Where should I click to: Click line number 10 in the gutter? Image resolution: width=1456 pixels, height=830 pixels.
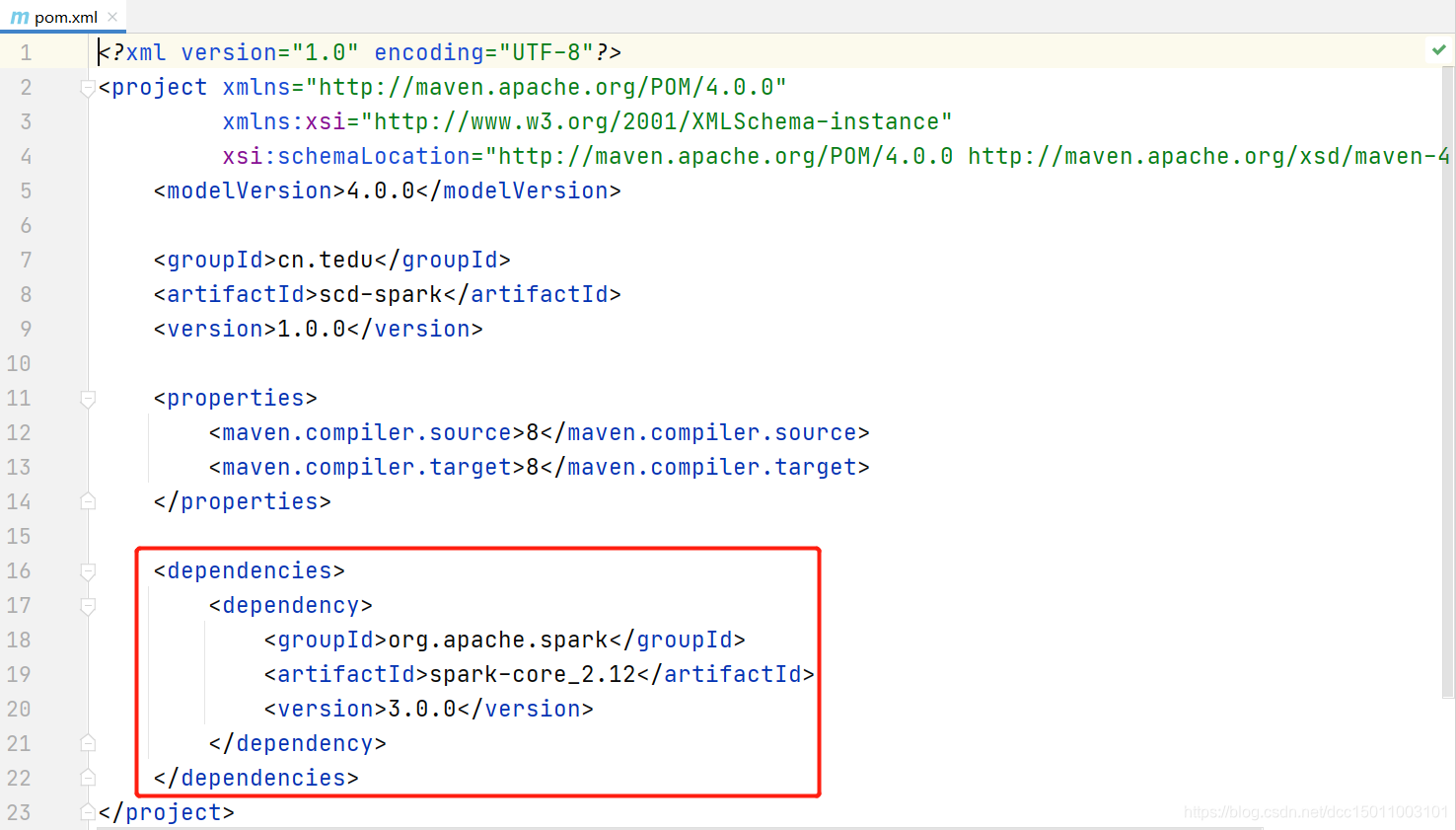(19, 364)
